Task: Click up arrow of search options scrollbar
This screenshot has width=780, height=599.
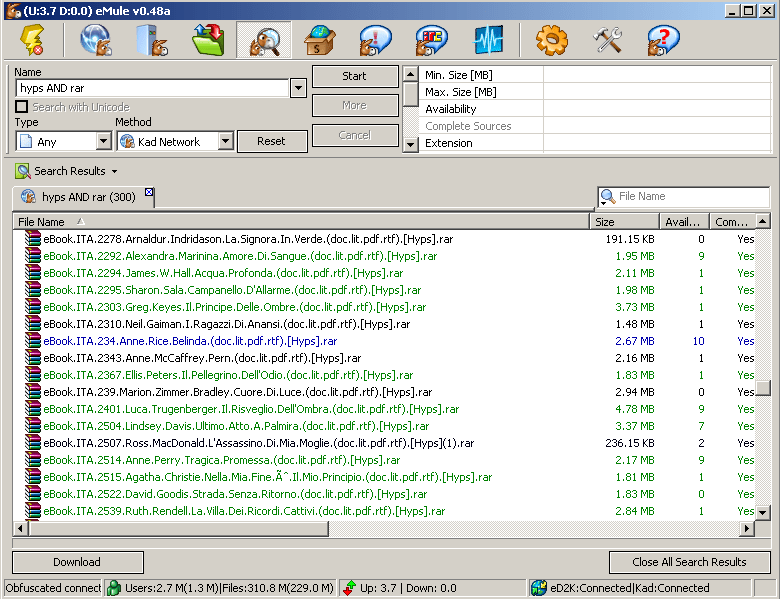Action: click(x=410, y=75)
